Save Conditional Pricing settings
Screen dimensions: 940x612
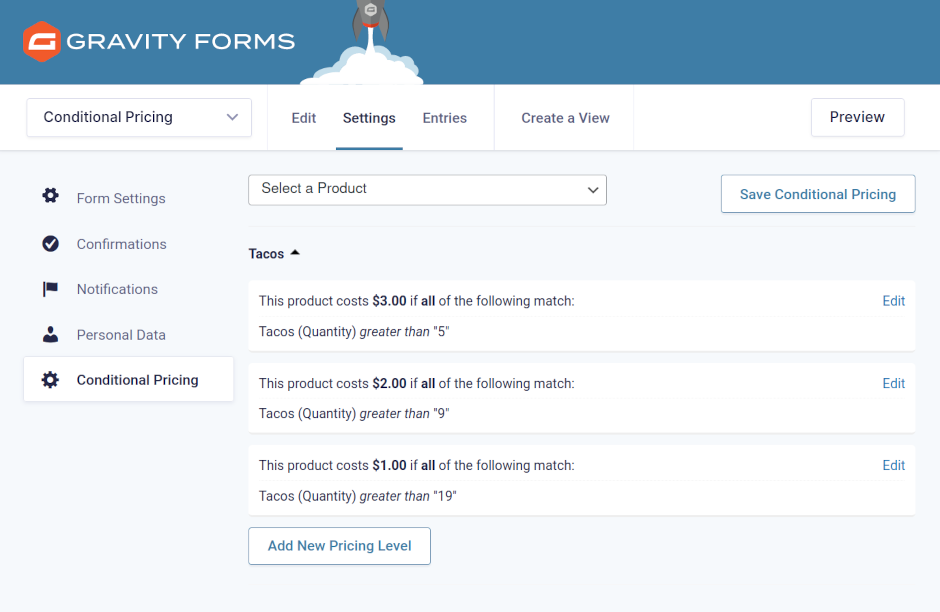pyautogui.click(x=818, y=194)
